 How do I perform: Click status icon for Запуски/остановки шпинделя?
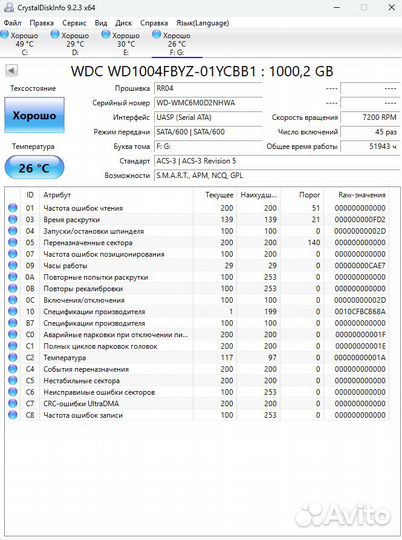13,231
